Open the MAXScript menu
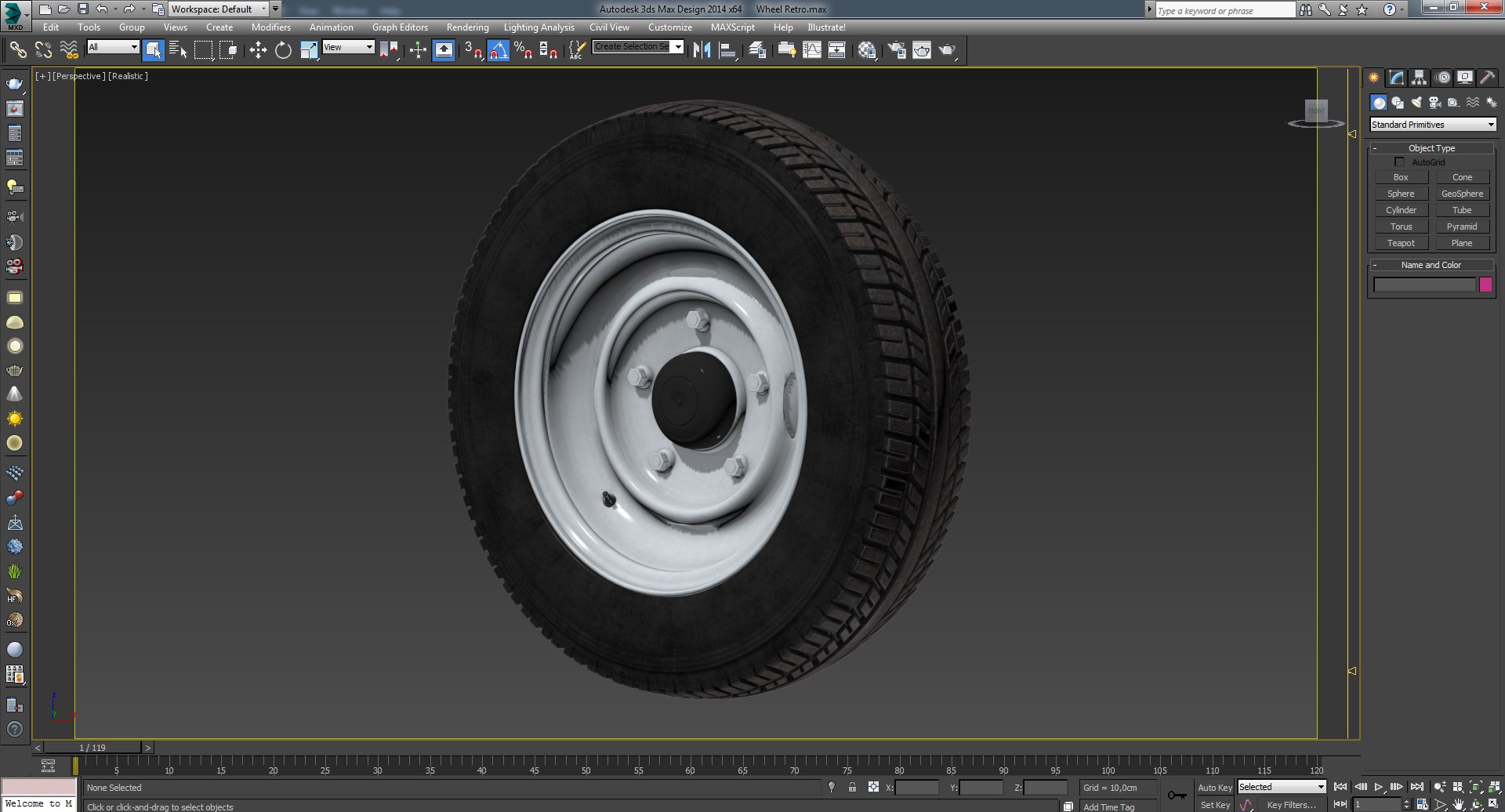Viewport: 1505px width, 812px height. (733, 27)
